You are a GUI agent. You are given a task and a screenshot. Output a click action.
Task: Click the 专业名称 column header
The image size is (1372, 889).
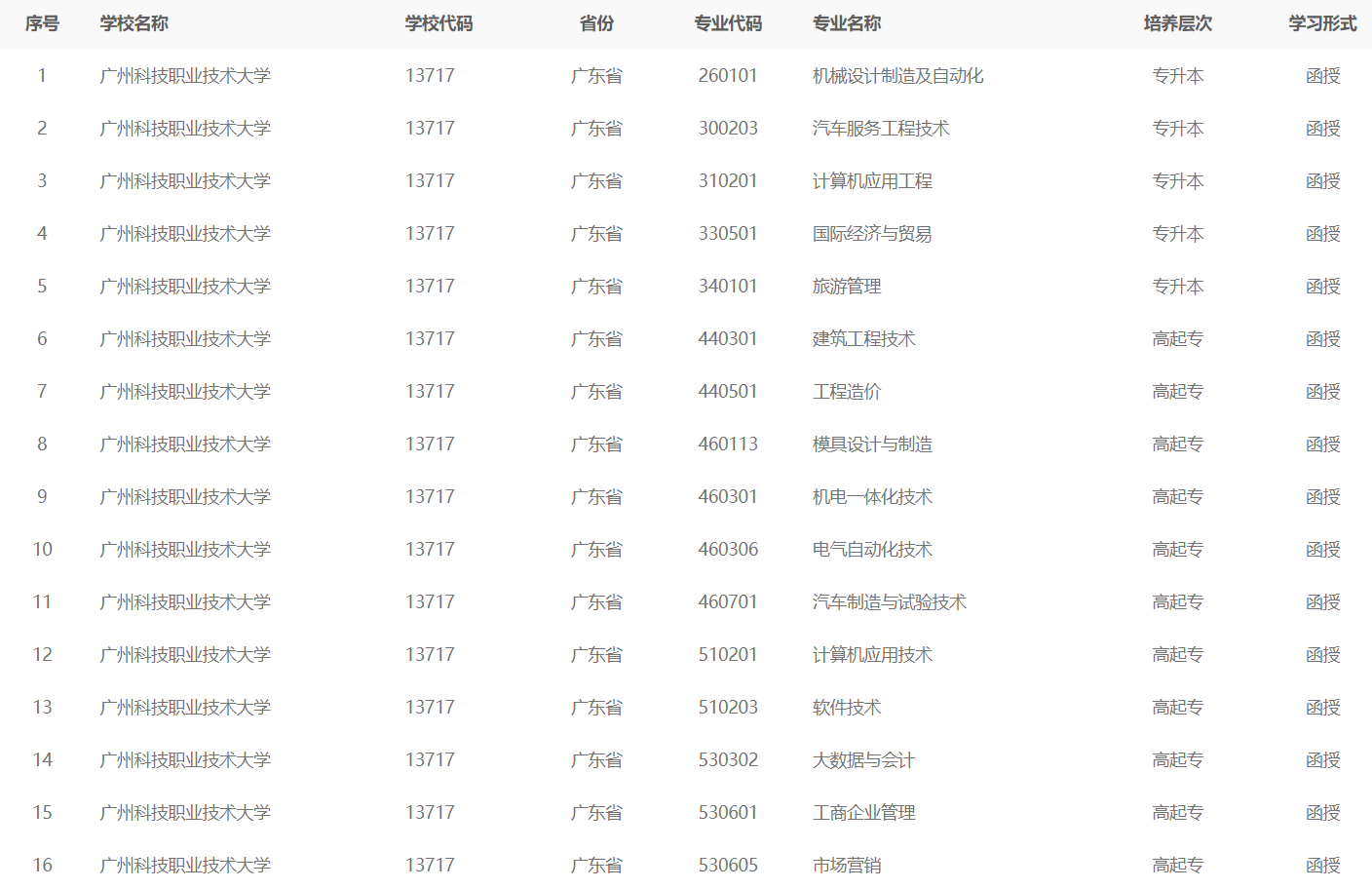(847, 23)
